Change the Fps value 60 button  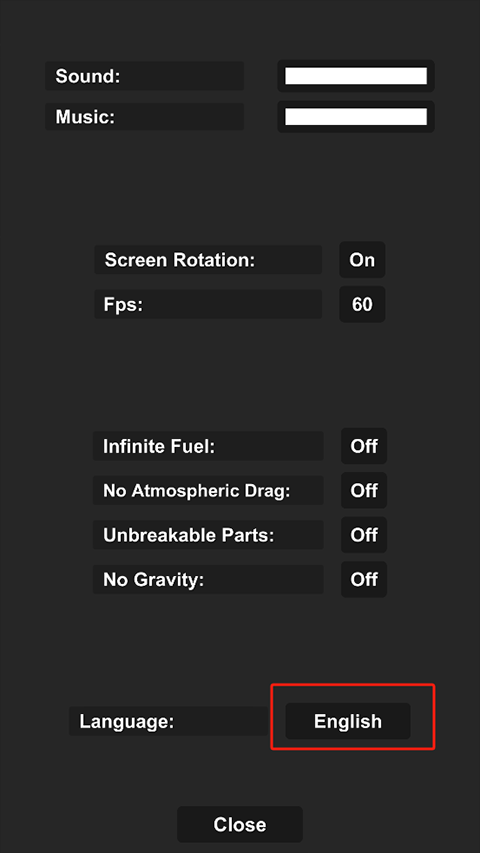[362, 304]
